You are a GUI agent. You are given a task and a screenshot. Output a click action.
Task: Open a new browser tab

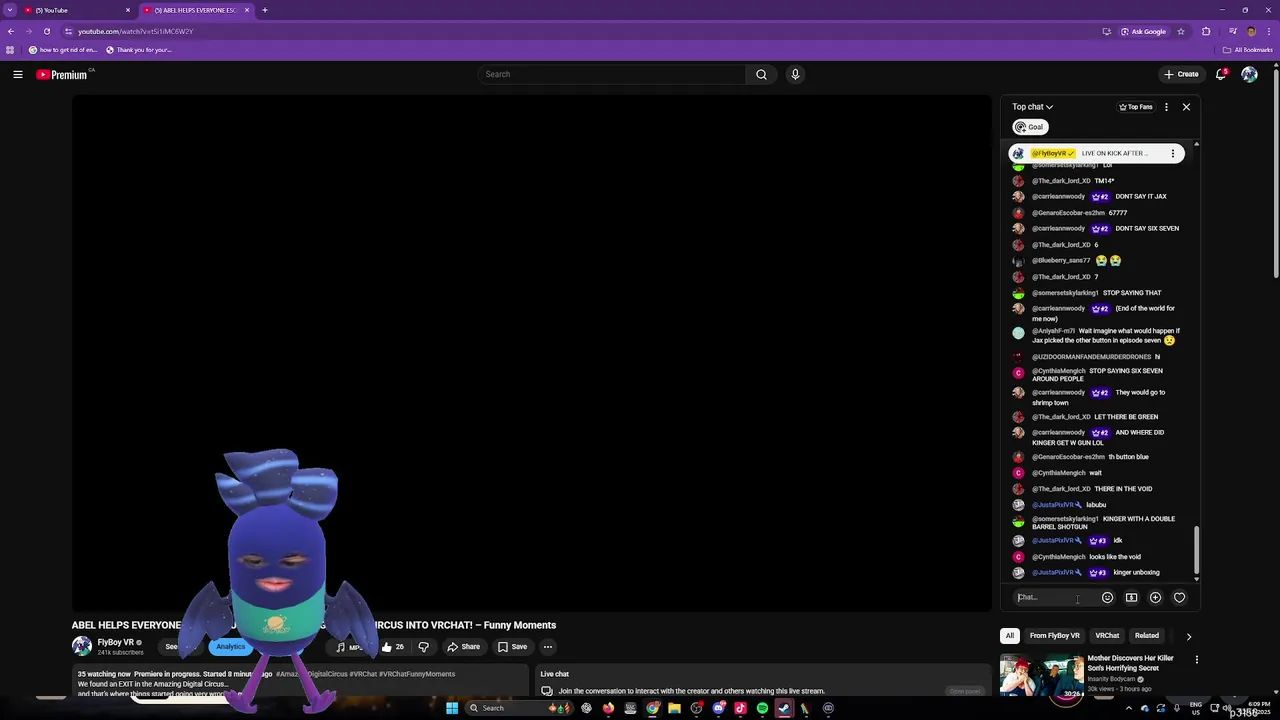coord(265,10)
